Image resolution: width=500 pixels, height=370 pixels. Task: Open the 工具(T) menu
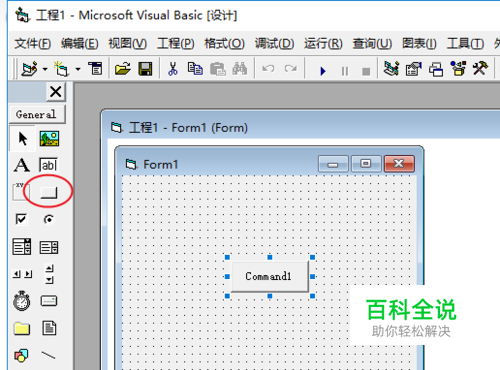click(x=465, y=44)
